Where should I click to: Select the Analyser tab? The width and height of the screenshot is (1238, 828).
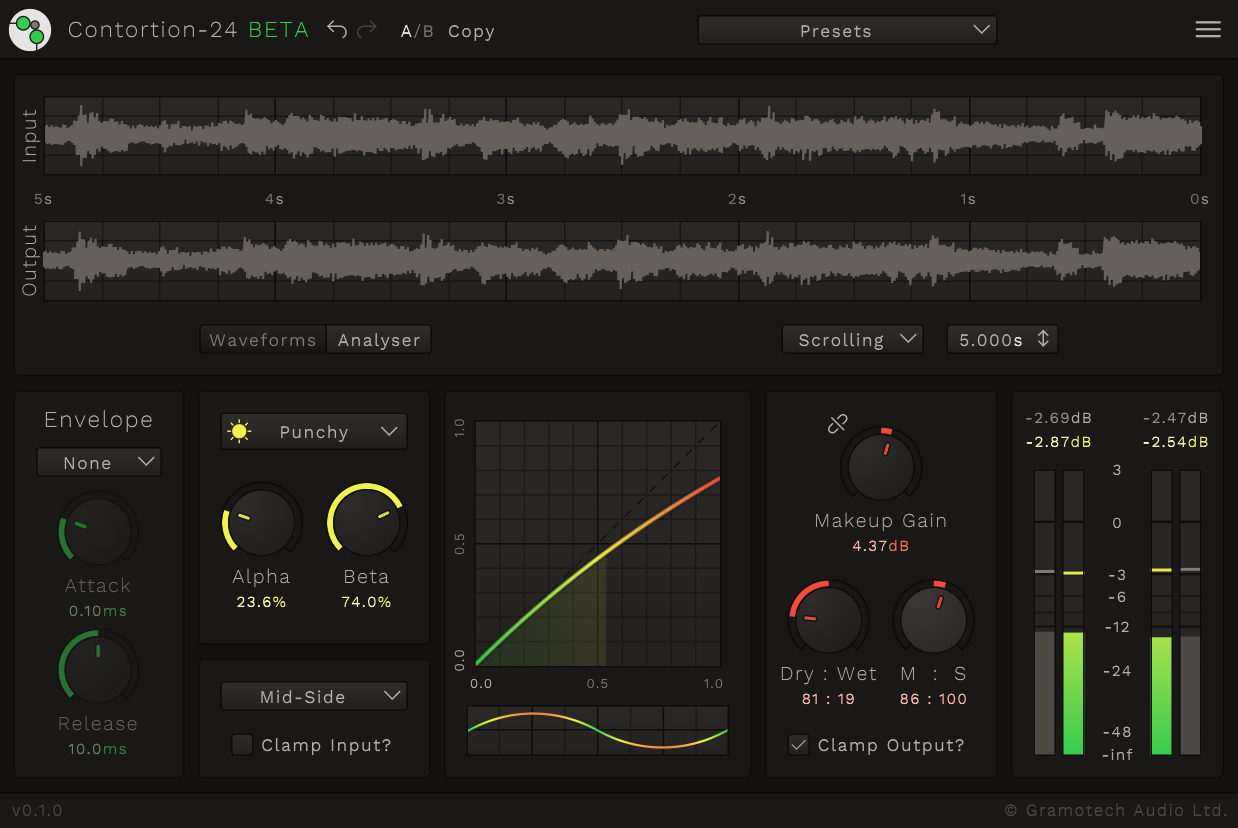coord(379,340)
